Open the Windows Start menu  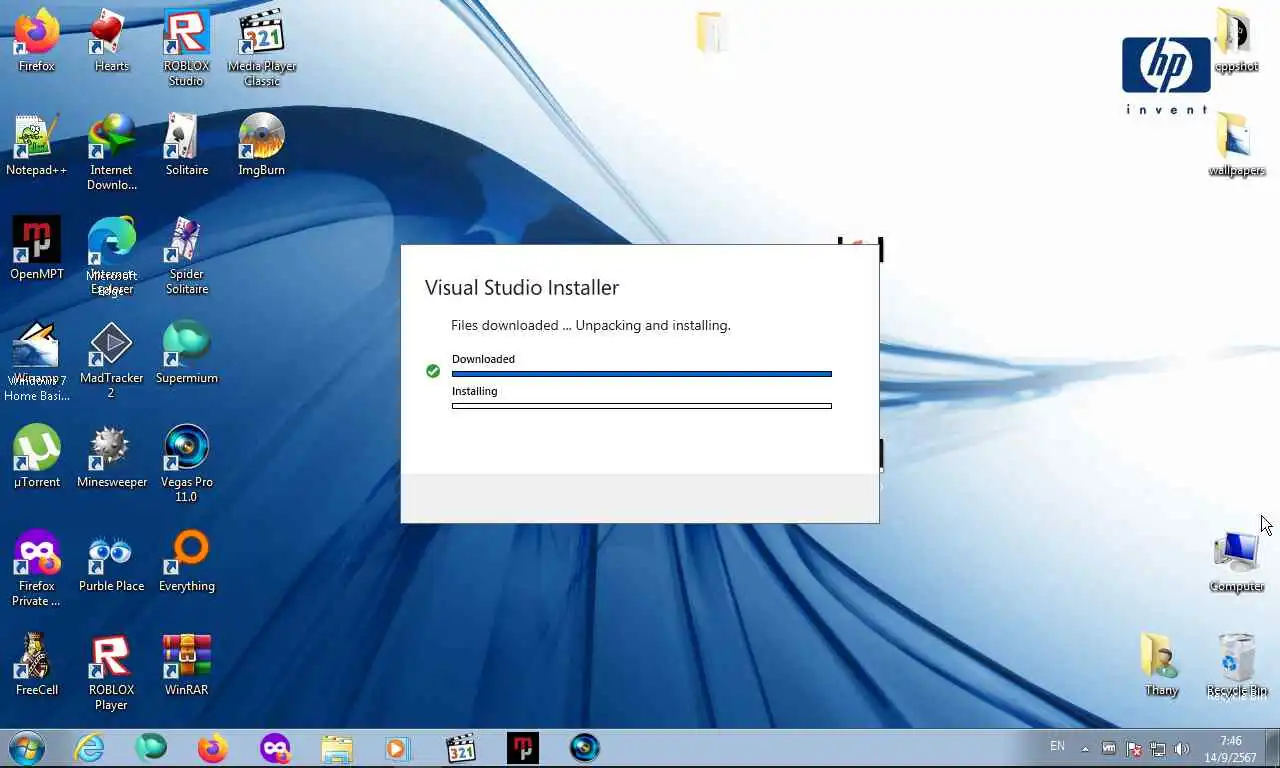click(26, 748)
